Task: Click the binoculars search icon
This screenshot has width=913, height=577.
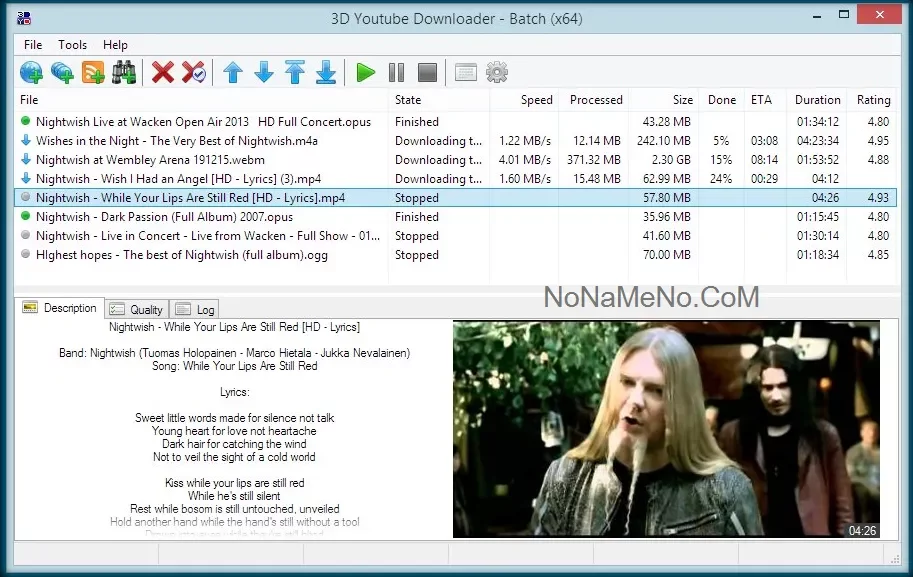Action: 124,72
